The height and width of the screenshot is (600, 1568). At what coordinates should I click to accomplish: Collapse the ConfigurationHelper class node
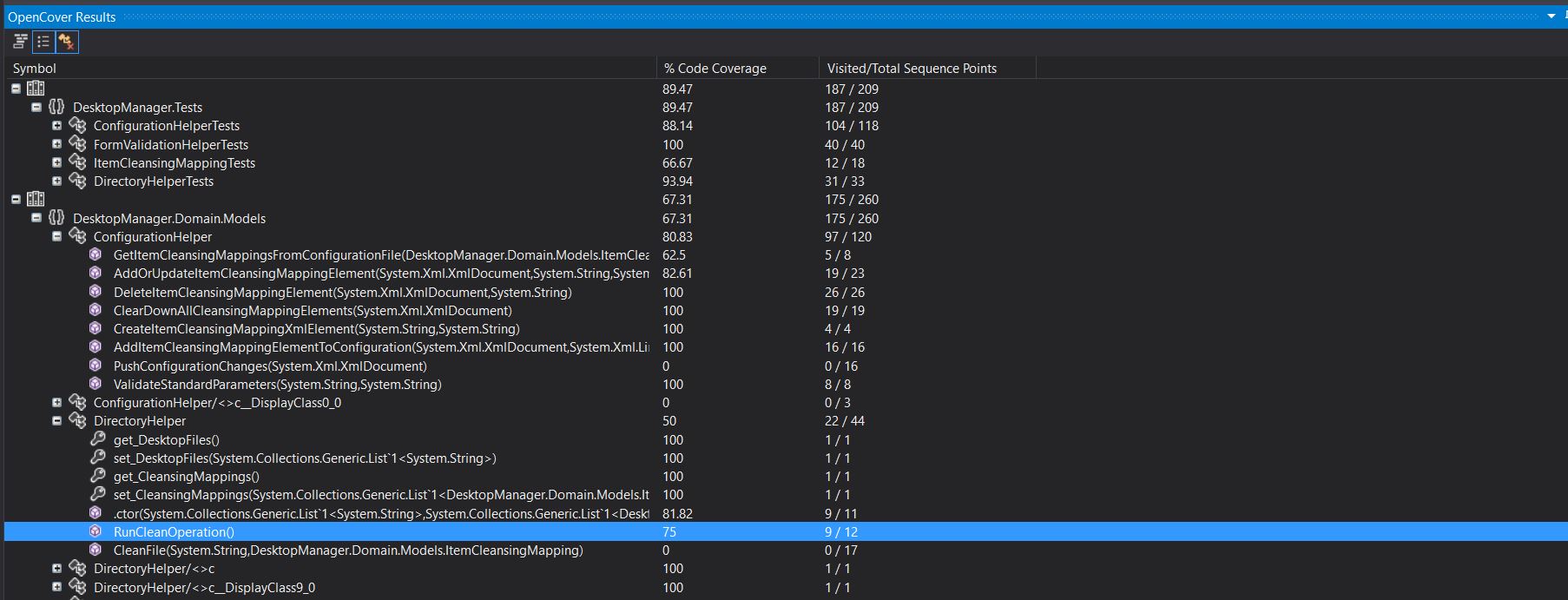point(57,236)
